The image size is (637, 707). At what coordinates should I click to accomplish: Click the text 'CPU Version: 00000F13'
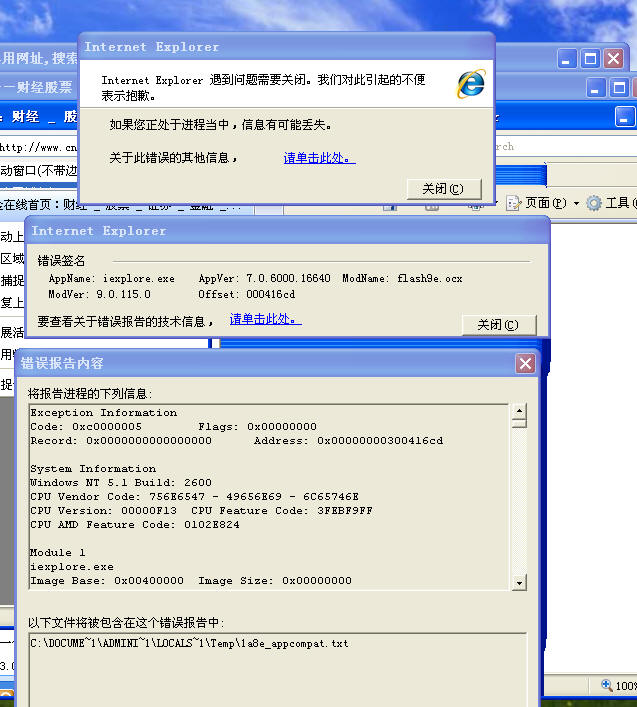[104, 510]
